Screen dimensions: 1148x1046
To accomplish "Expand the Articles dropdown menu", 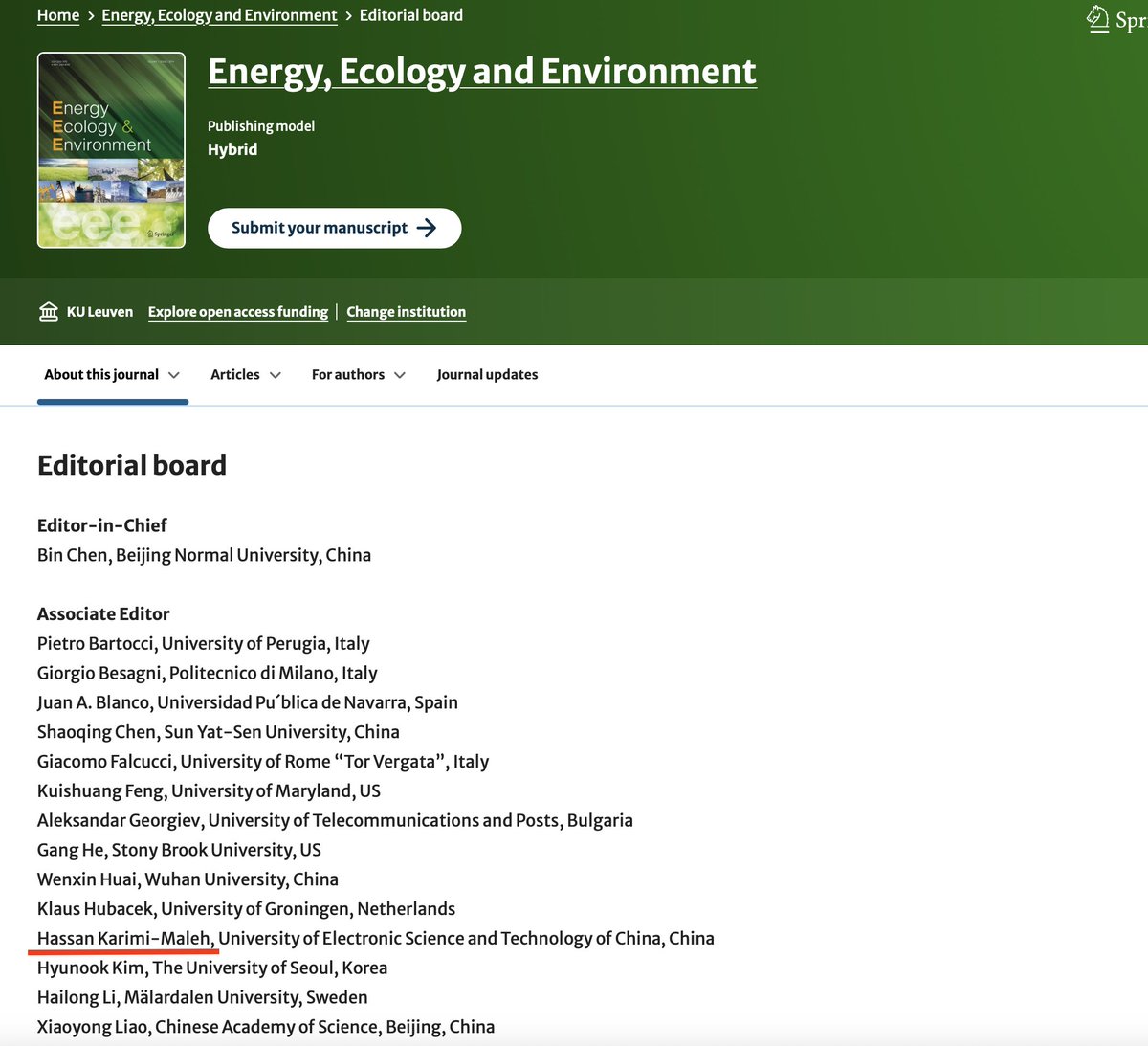I will 276,375.
